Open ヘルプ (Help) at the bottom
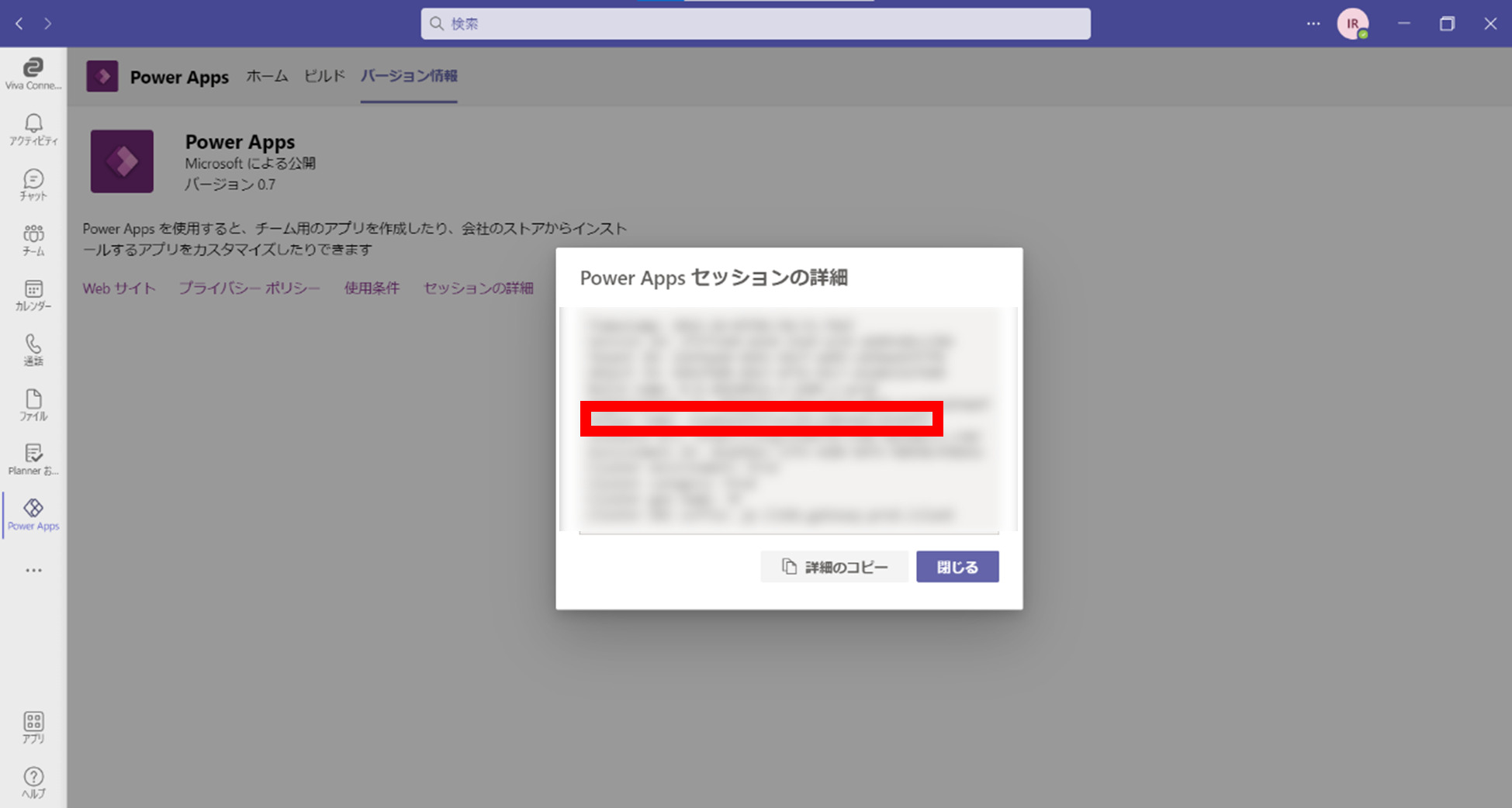 [x=33, y=782]
